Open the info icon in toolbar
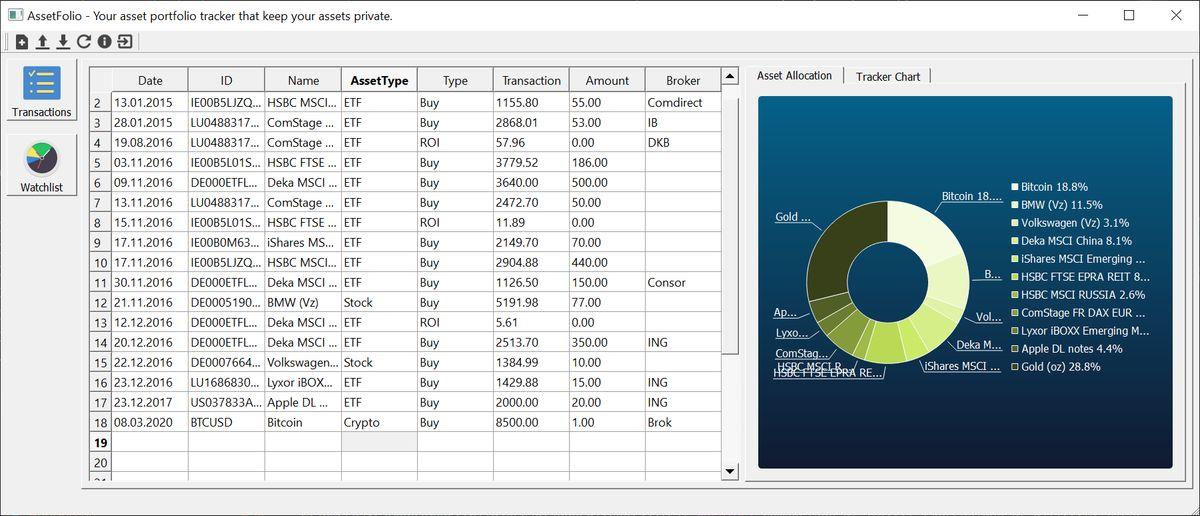1200x516 pixels. click(x=104, y=42)
